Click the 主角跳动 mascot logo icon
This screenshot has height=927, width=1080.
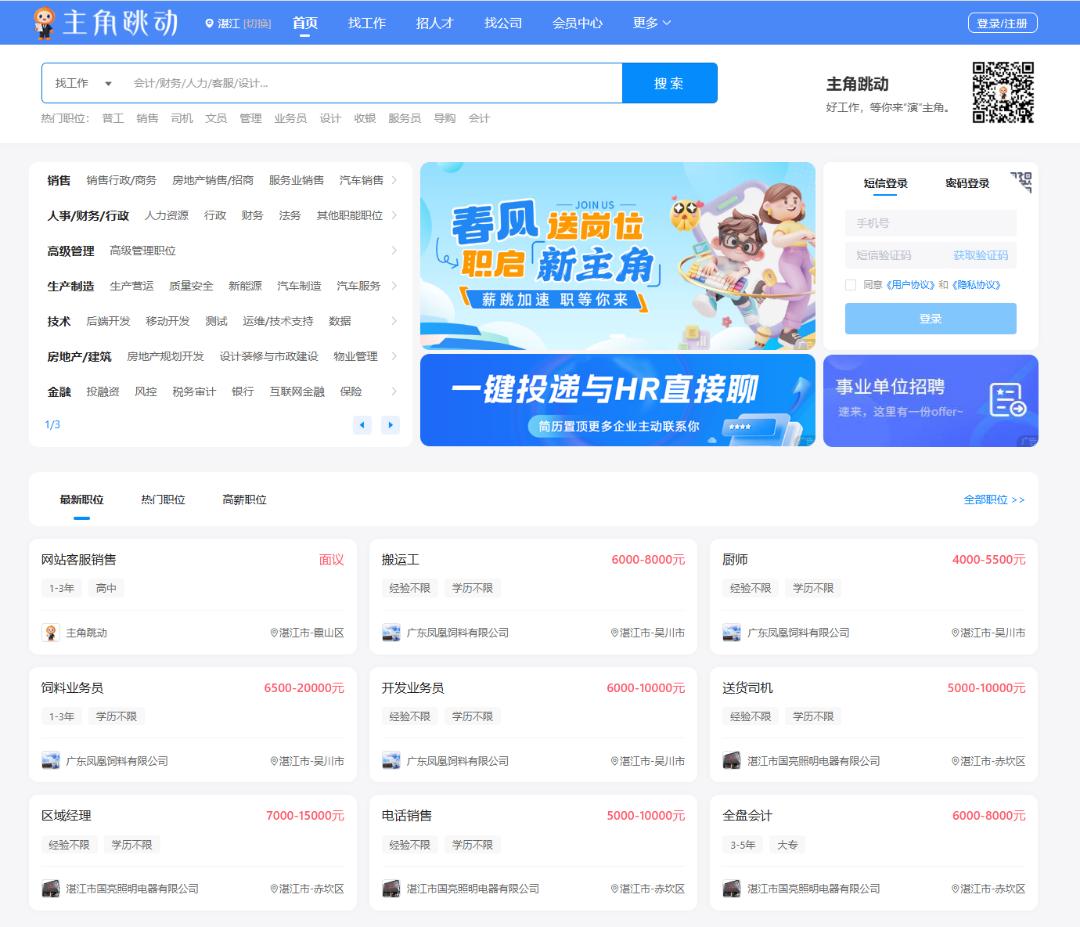[x=44, y=23]
